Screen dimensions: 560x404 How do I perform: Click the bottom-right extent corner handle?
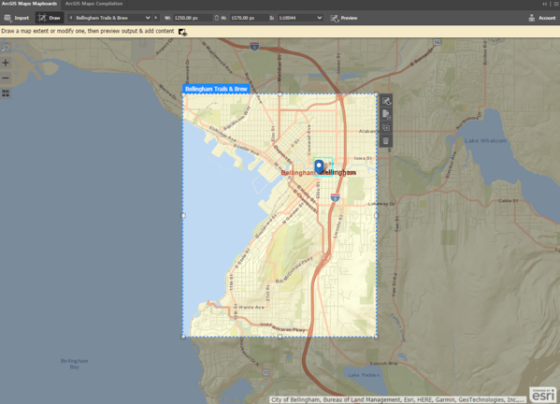click(x=376, y=336)
